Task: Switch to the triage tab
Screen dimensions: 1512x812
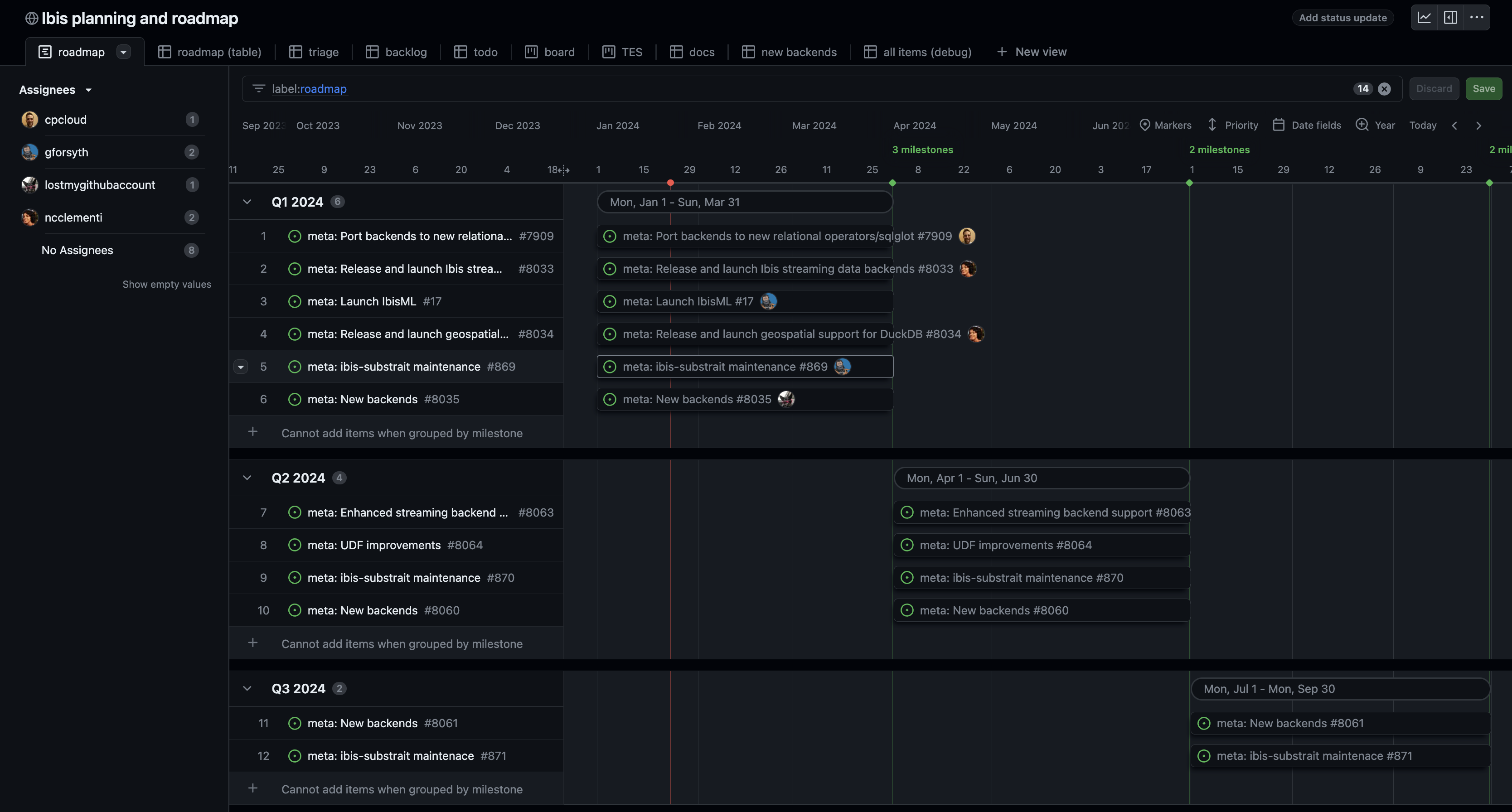Action: point(314,52)
